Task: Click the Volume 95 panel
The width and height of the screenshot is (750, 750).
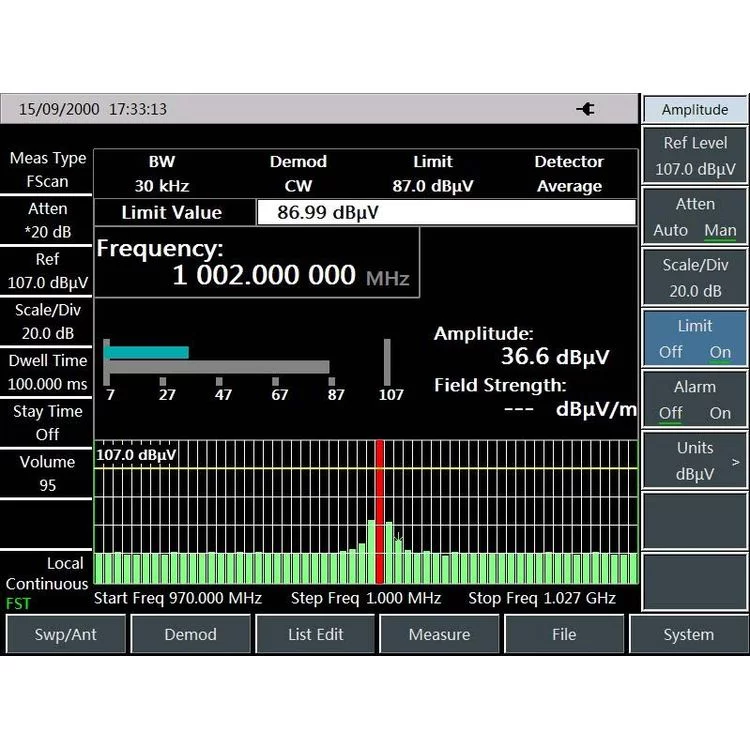Action: (47, 474)
